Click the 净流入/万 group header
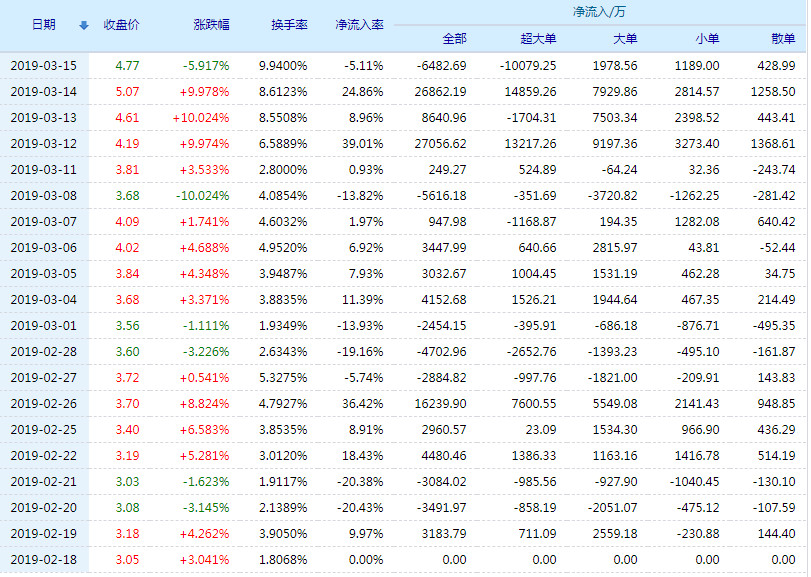Viewport: 811px width, 577px height. coord(599,12)
